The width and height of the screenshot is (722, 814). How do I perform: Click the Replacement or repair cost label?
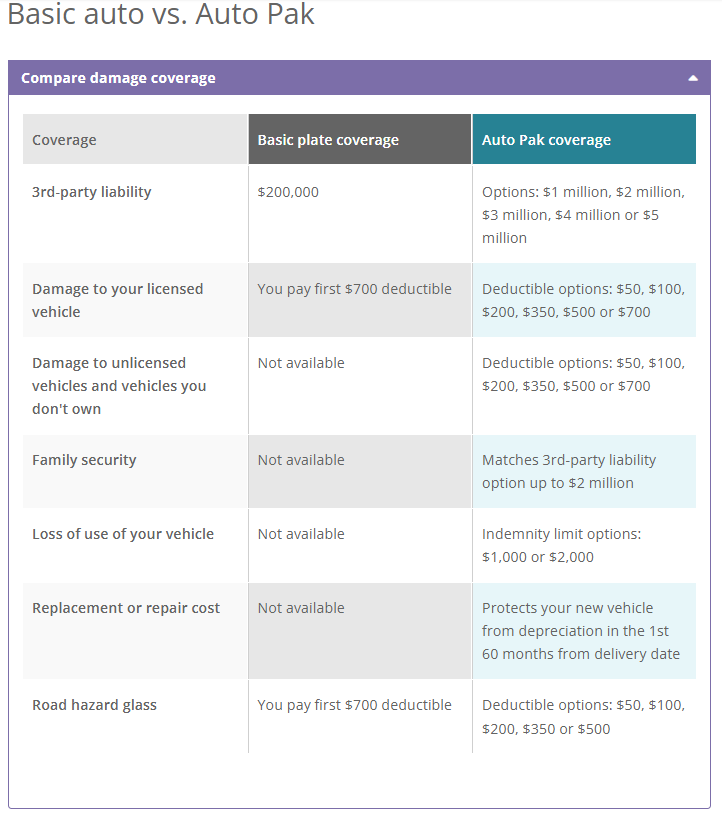coord(125,607)
